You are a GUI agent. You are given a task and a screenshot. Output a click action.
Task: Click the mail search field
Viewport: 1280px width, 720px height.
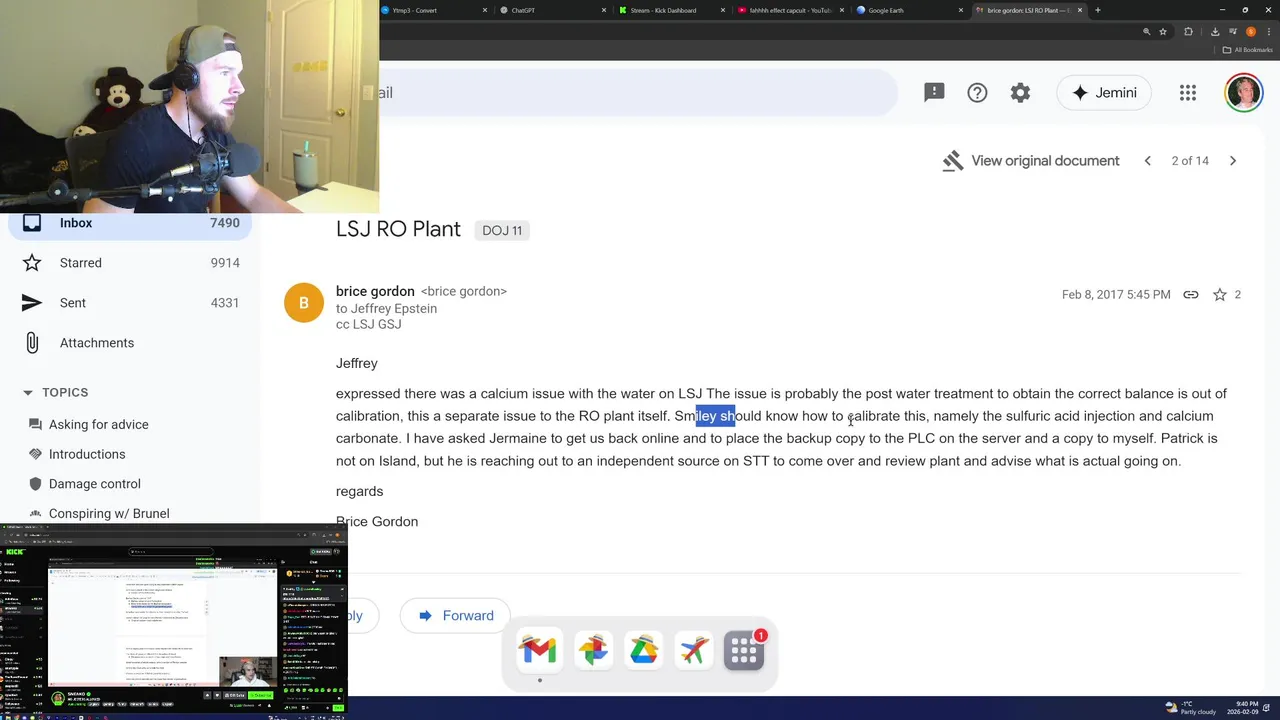coord(638,92)
